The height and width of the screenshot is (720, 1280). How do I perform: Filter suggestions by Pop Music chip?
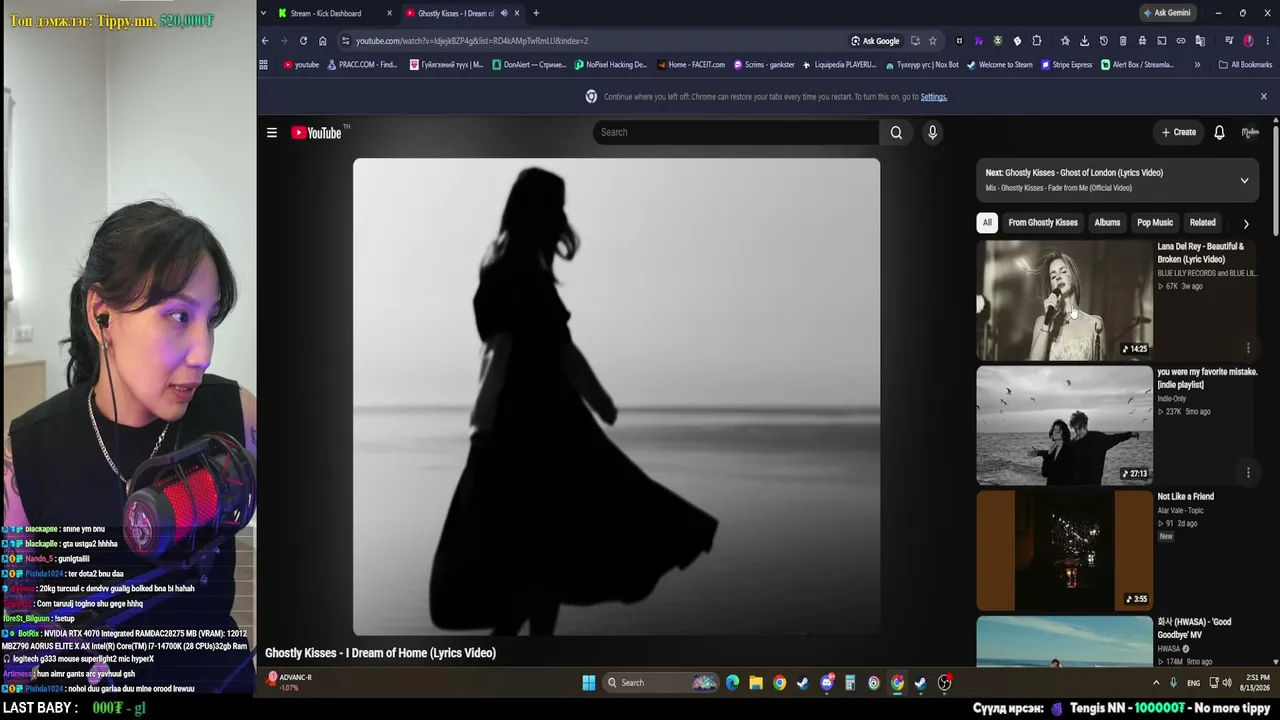coord(1155,222)
